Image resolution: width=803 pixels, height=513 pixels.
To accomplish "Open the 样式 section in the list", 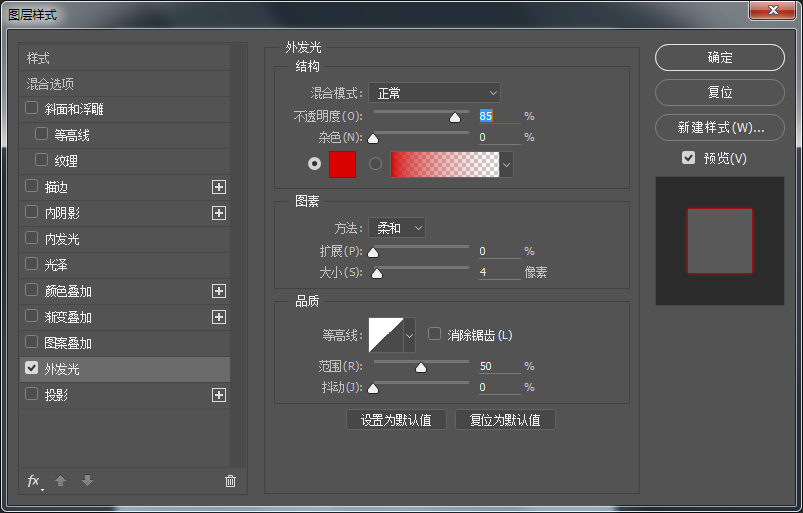I will (x=125, y=58).
